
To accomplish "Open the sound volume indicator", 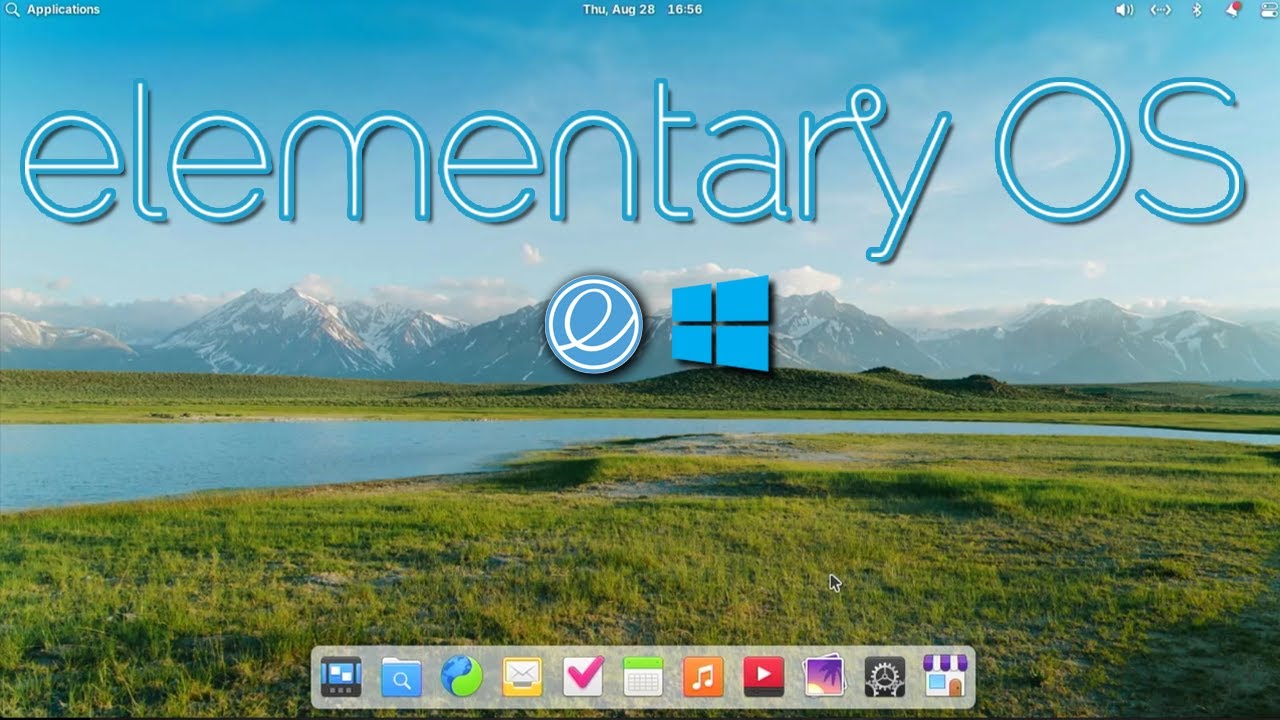I will coord(1124,9).
